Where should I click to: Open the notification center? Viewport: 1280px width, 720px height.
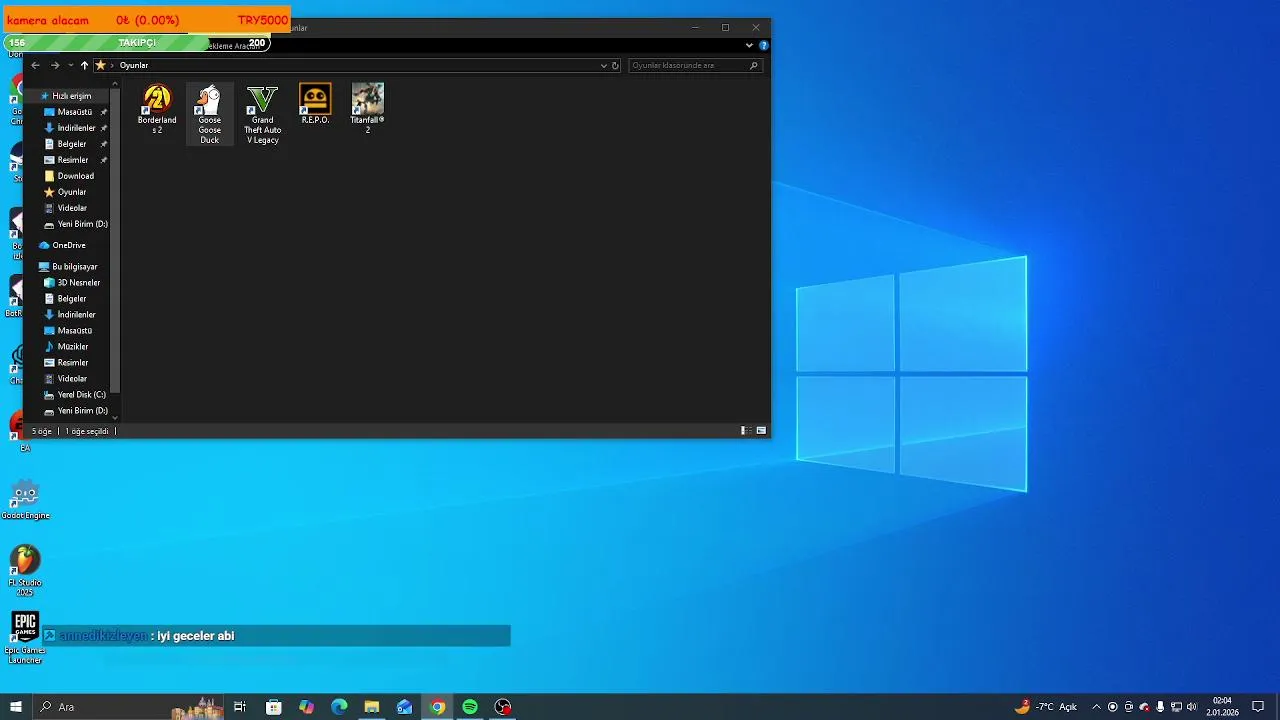(x=1259, y=707)
